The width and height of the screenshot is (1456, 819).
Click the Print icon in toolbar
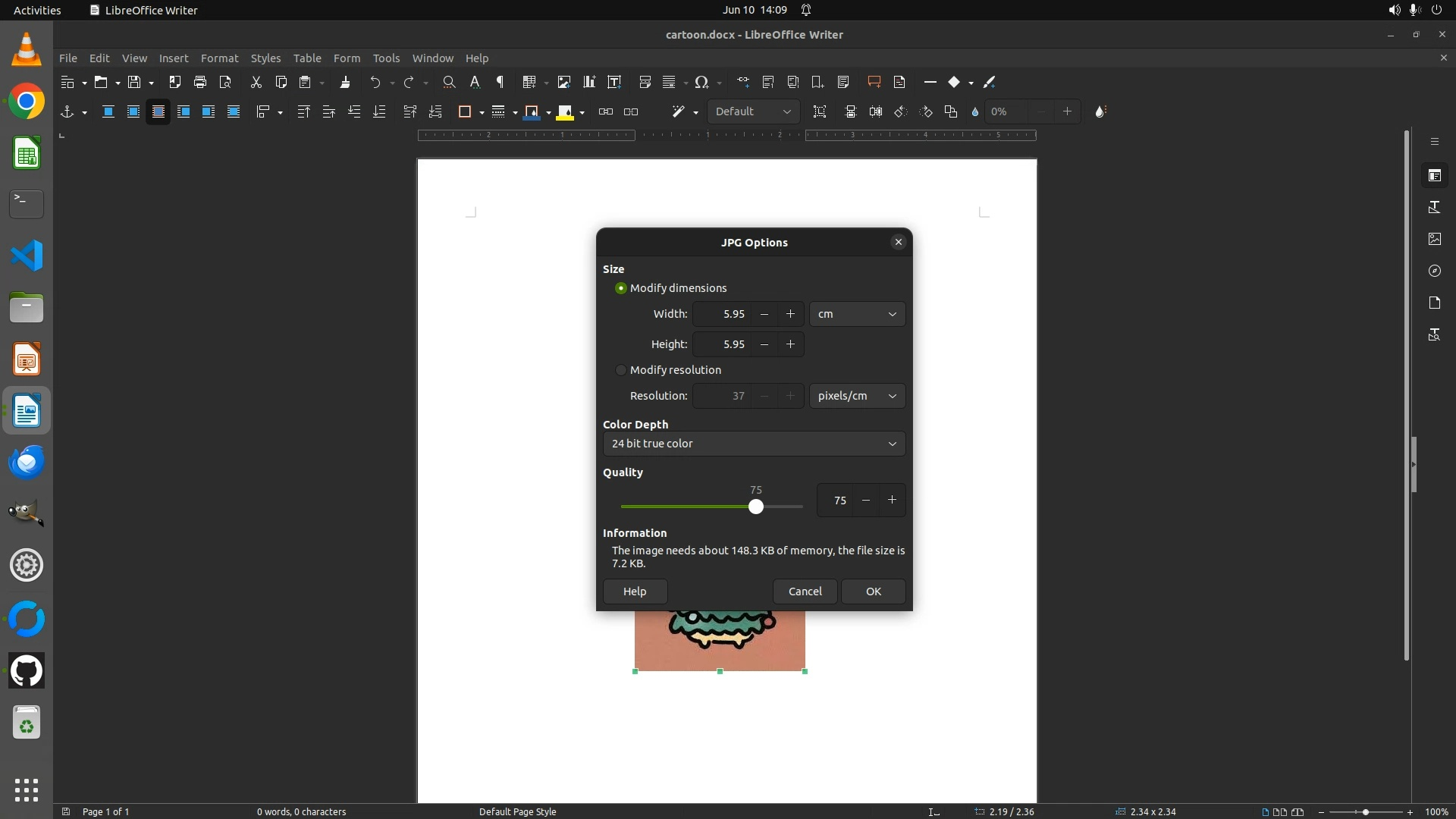point(200,82)
